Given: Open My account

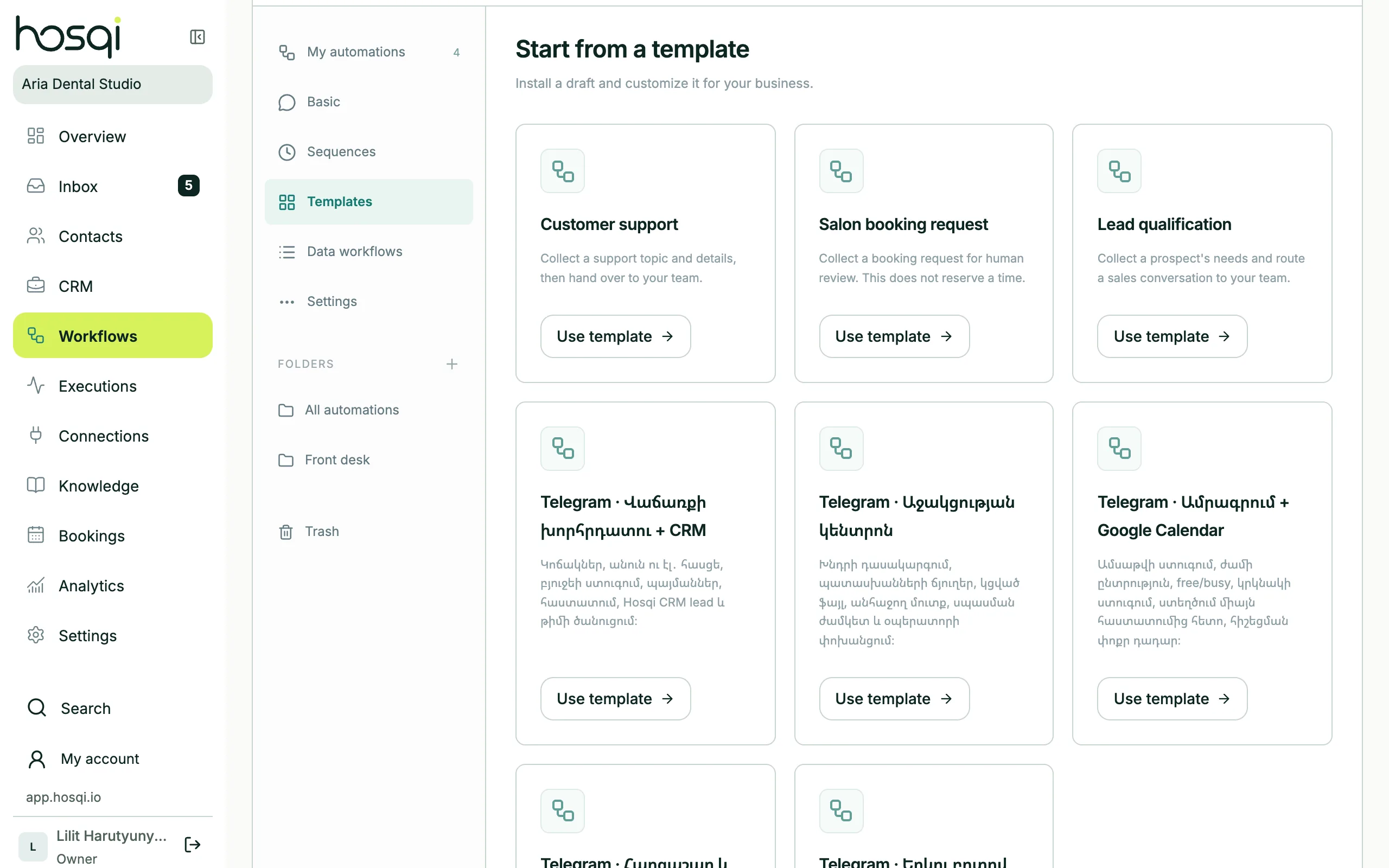Looking at the screenshot, I should (112, 759).
